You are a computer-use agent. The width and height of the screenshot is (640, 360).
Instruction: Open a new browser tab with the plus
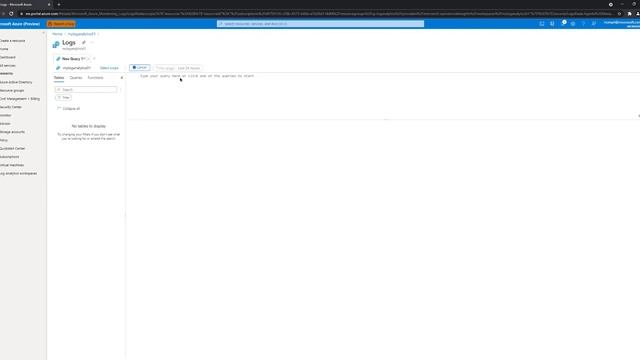(x=59, y=4)
